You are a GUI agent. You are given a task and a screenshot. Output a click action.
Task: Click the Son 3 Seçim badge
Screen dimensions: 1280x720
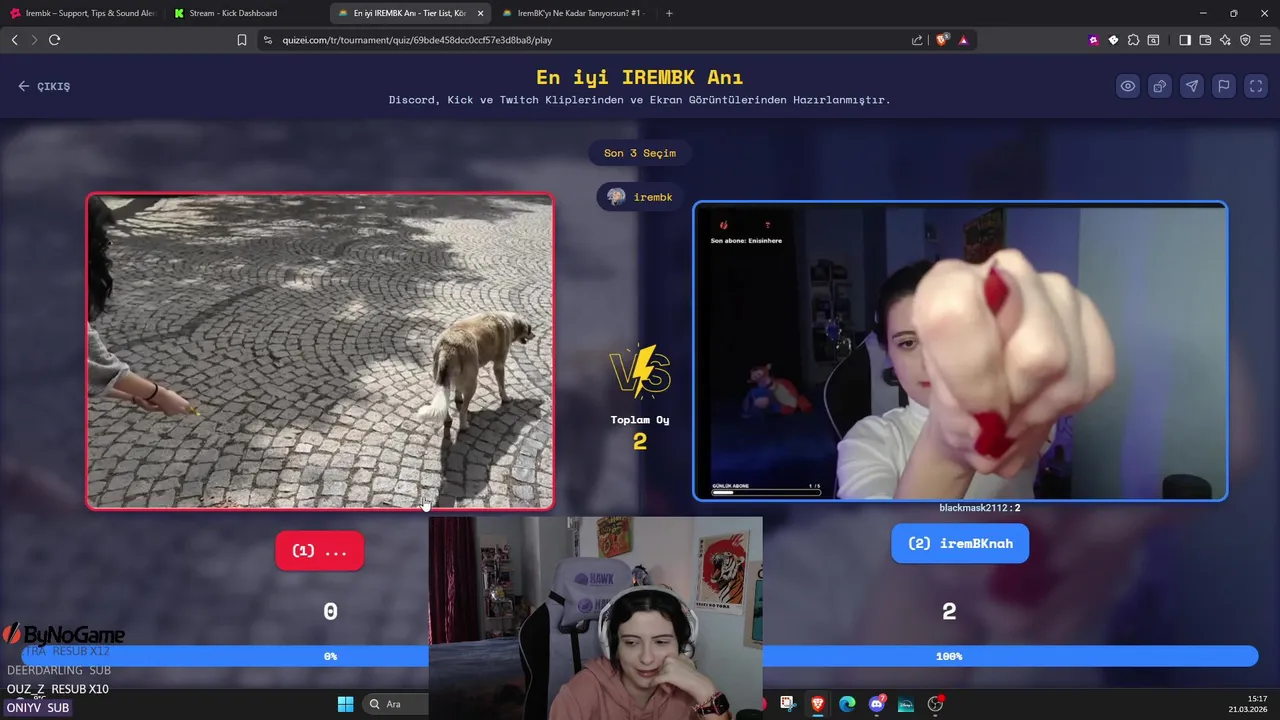640,153
